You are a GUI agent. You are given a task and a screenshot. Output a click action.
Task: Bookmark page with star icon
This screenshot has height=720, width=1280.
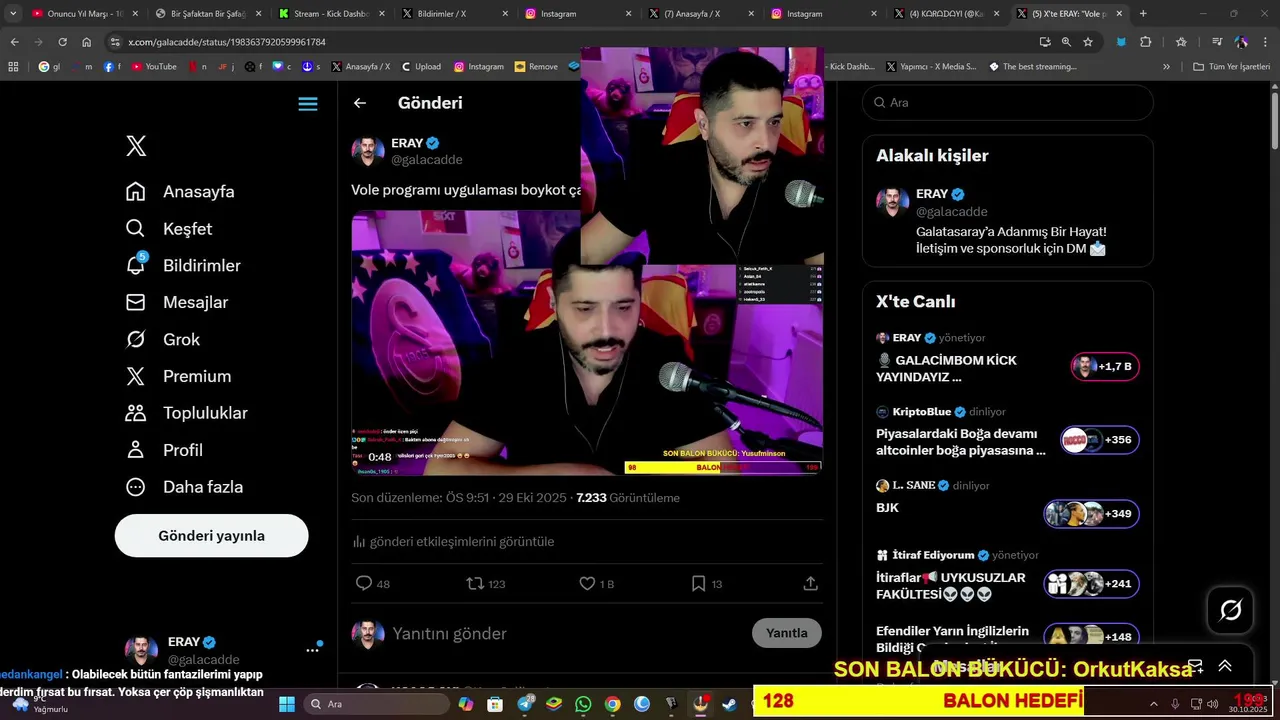(1088, 42)
